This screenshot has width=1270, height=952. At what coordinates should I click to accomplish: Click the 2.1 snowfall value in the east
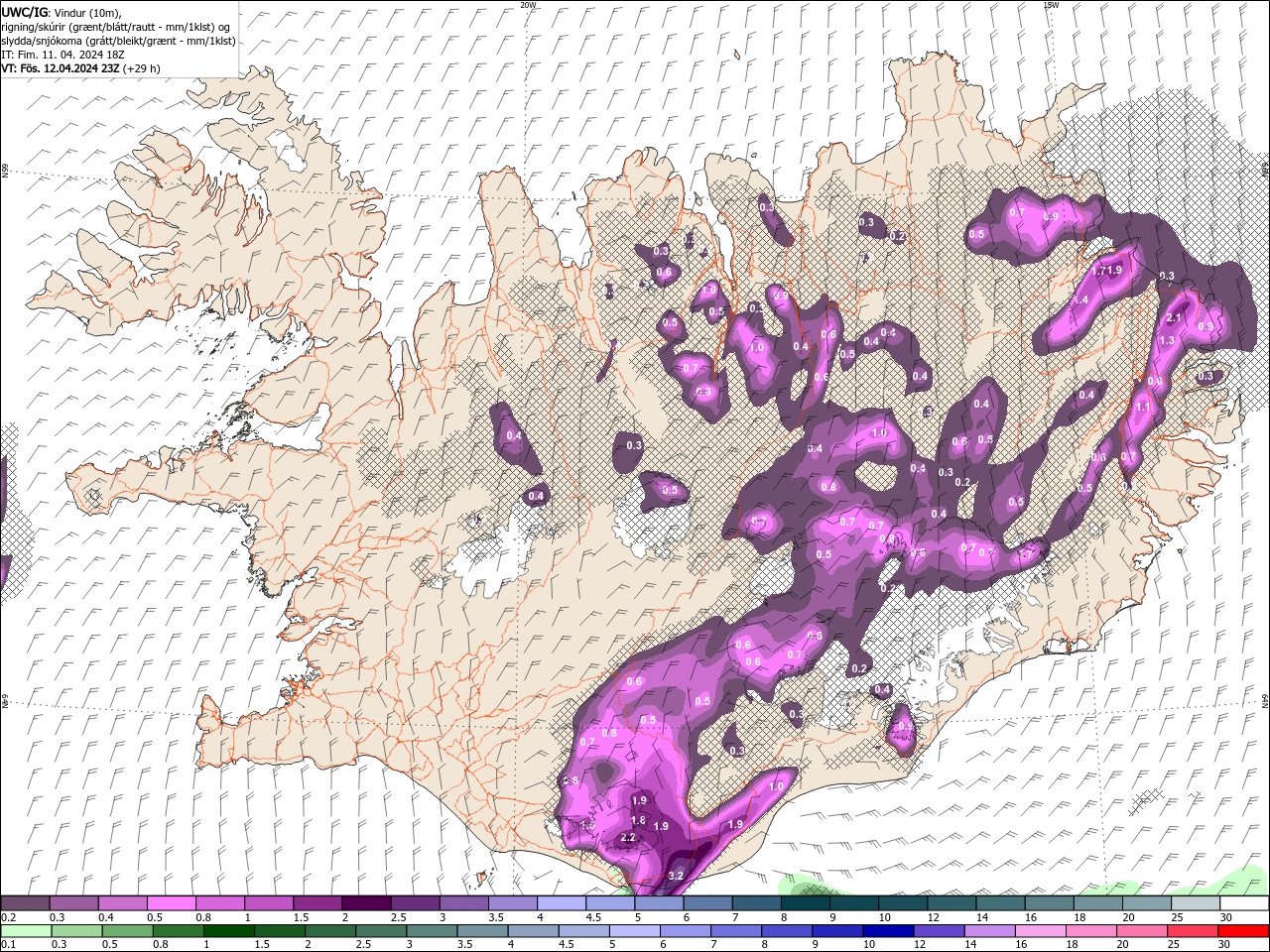pos(1174,317)
